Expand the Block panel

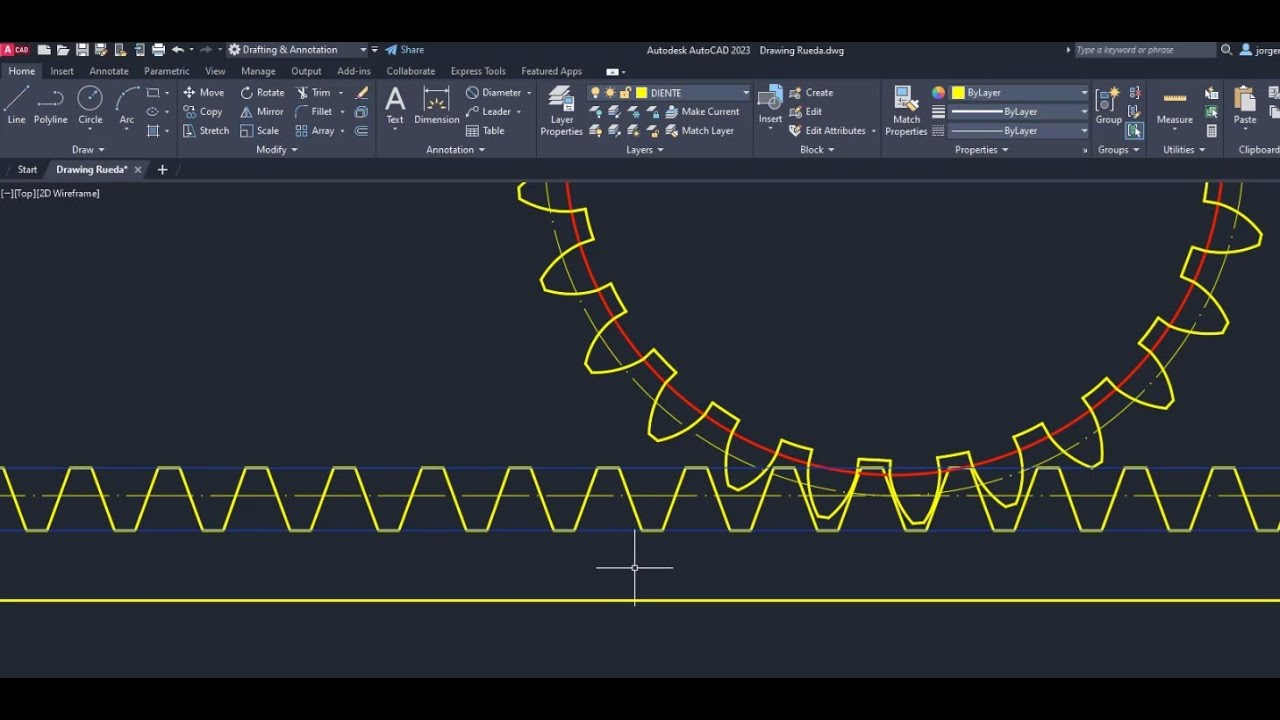click(x=817, y=150)
